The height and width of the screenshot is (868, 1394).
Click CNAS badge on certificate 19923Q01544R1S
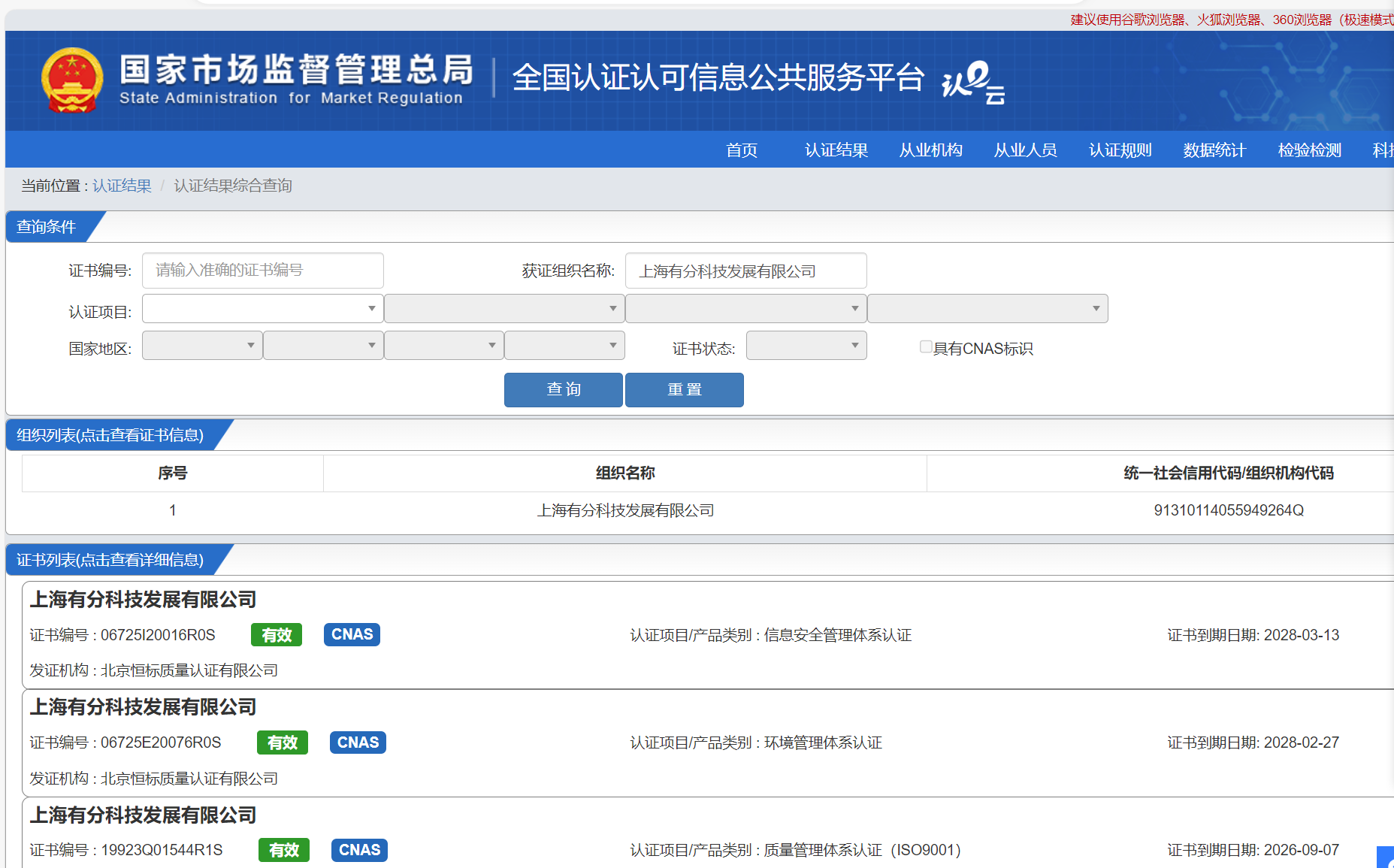click(359, 850)
